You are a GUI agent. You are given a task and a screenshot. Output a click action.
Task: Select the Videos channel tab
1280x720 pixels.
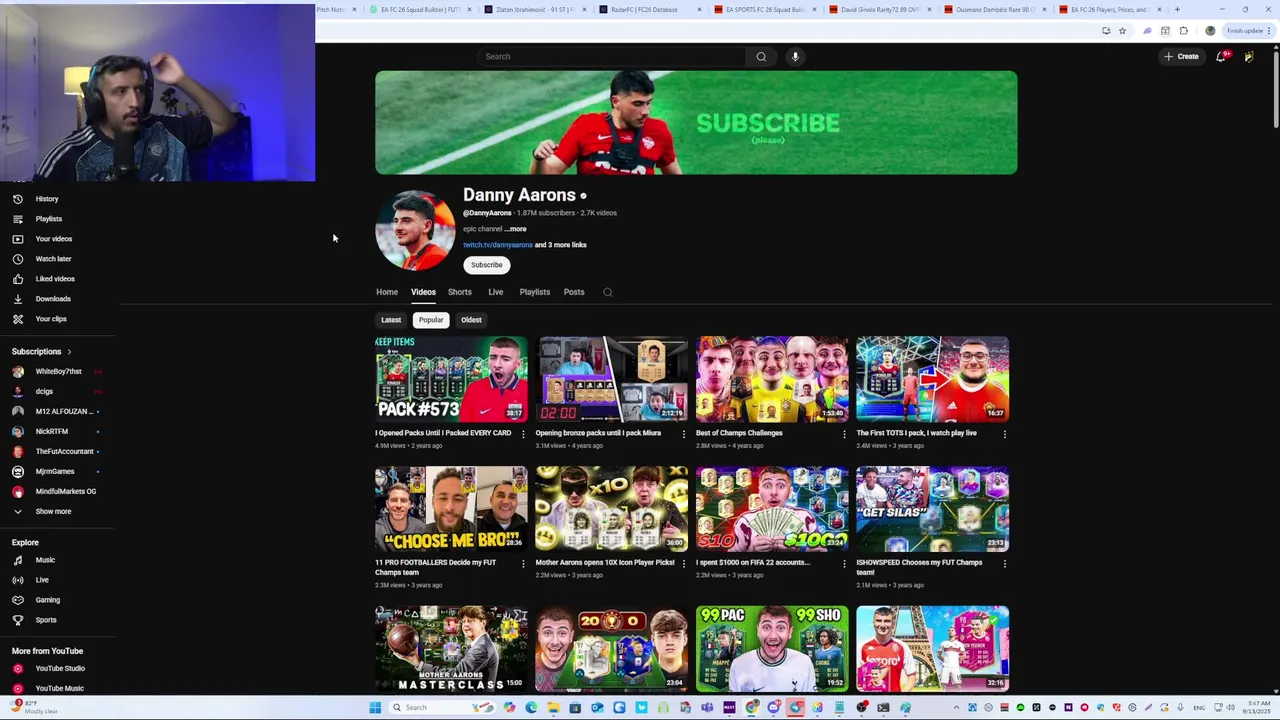[x=423, y=292]
